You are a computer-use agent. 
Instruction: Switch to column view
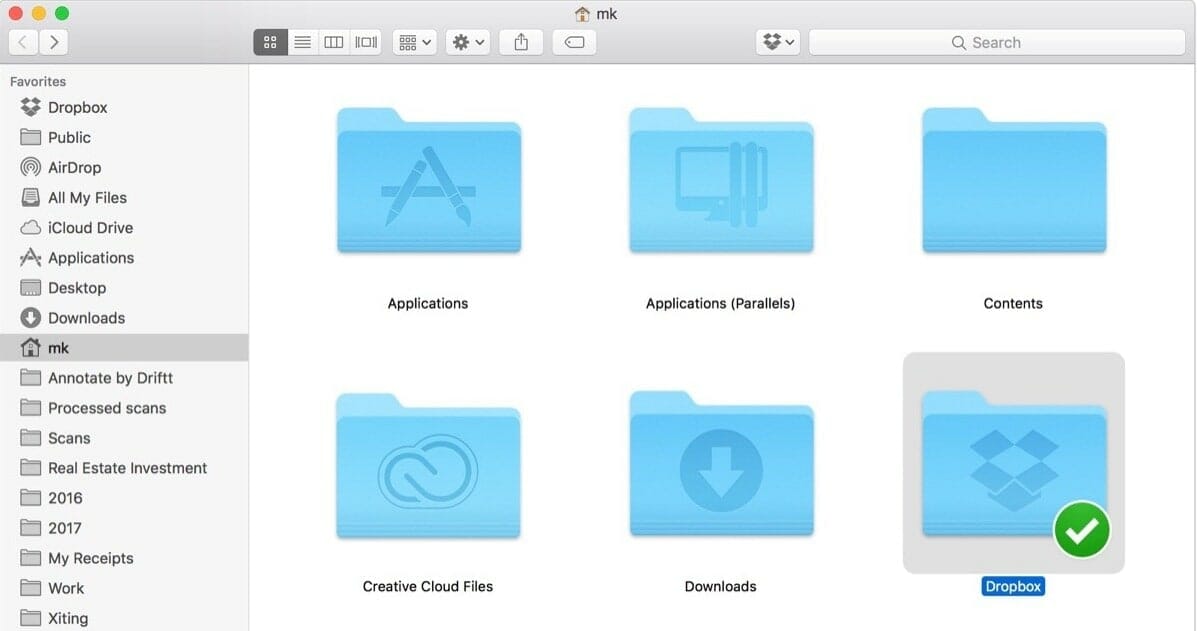pyautogui.click(x=334, y=42)
